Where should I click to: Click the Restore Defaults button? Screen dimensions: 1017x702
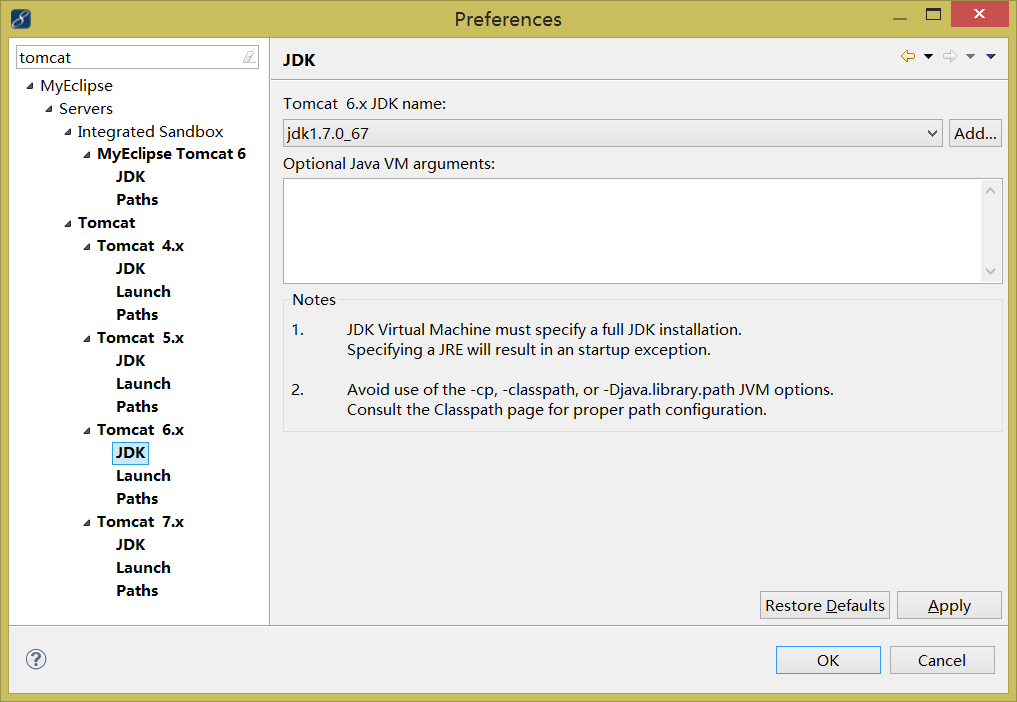point(824,605)
